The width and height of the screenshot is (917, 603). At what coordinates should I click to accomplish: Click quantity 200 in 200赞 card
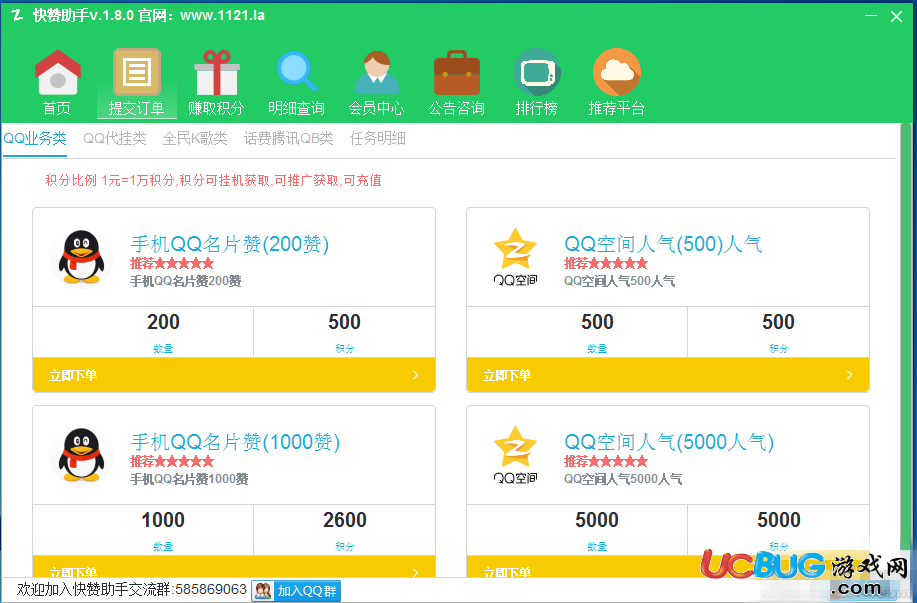click(163, 322)
